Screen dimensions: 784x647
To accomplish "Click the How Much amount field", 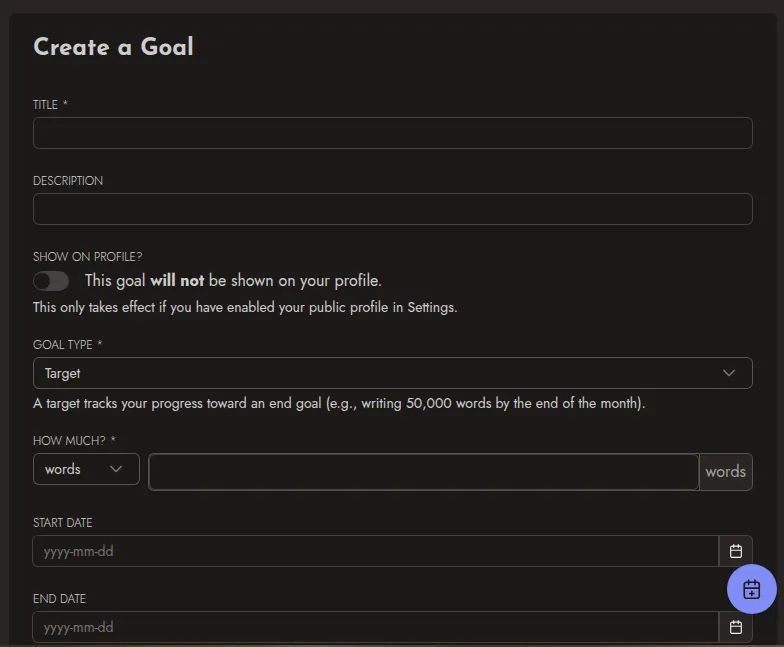I will [x=424, y=472].
